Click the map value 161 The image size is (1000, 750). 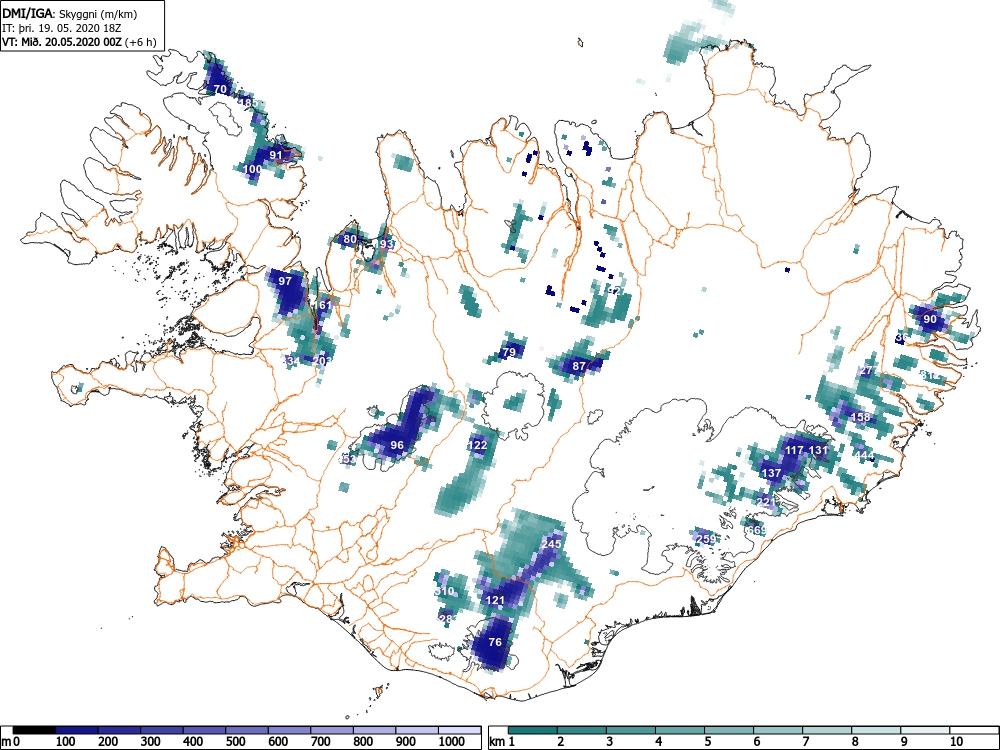click(323, 305)
